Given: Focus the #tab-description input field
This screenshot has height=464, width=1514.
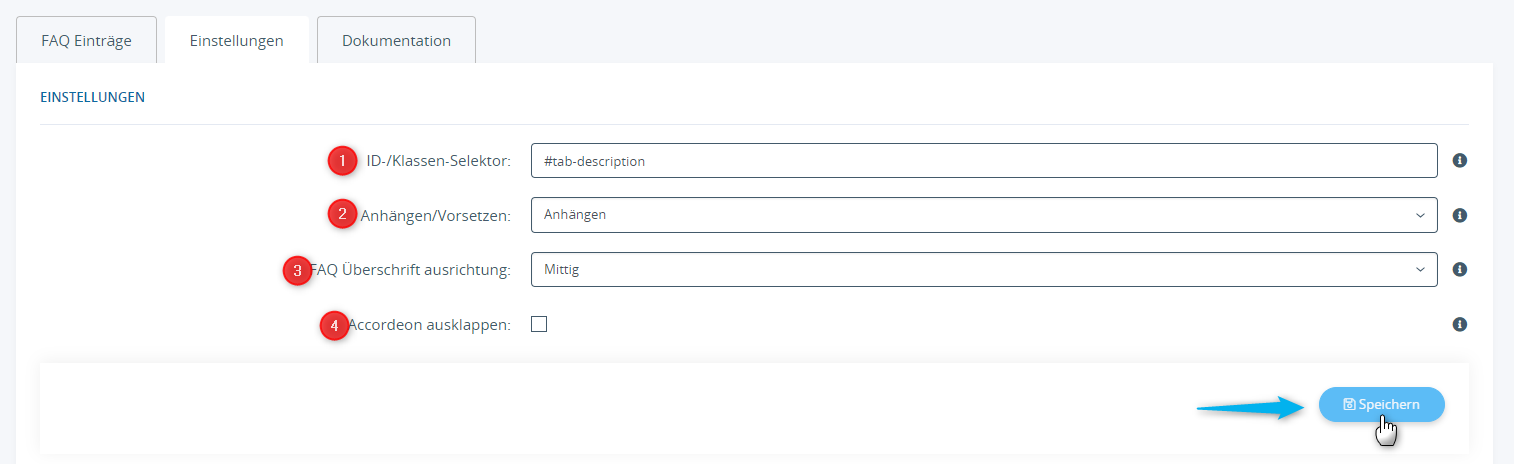Looking at the screenshot, I should (x=984, y=160).
